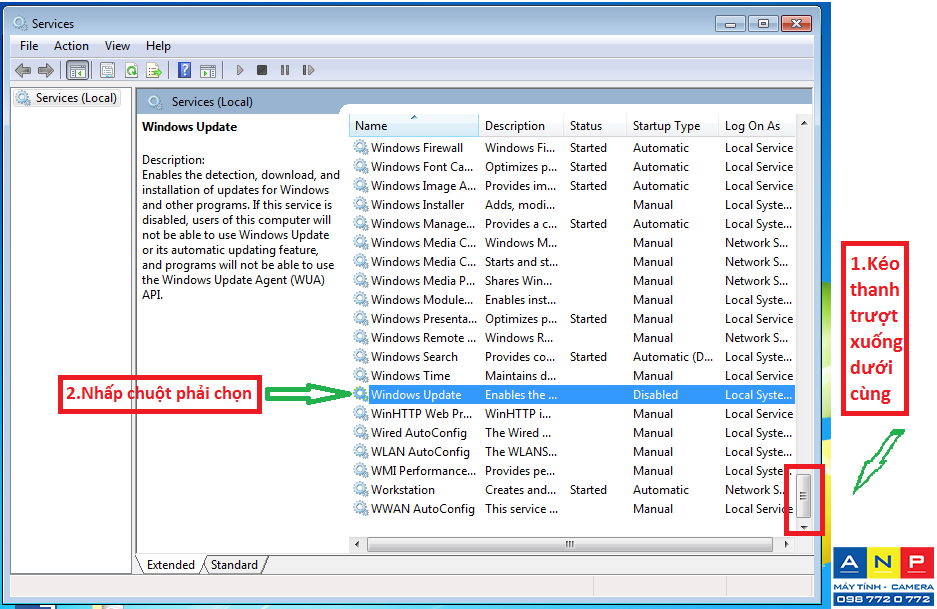Click horizontal scrollbar left arrow
This screenshot has width=937, height=609.
357,544
